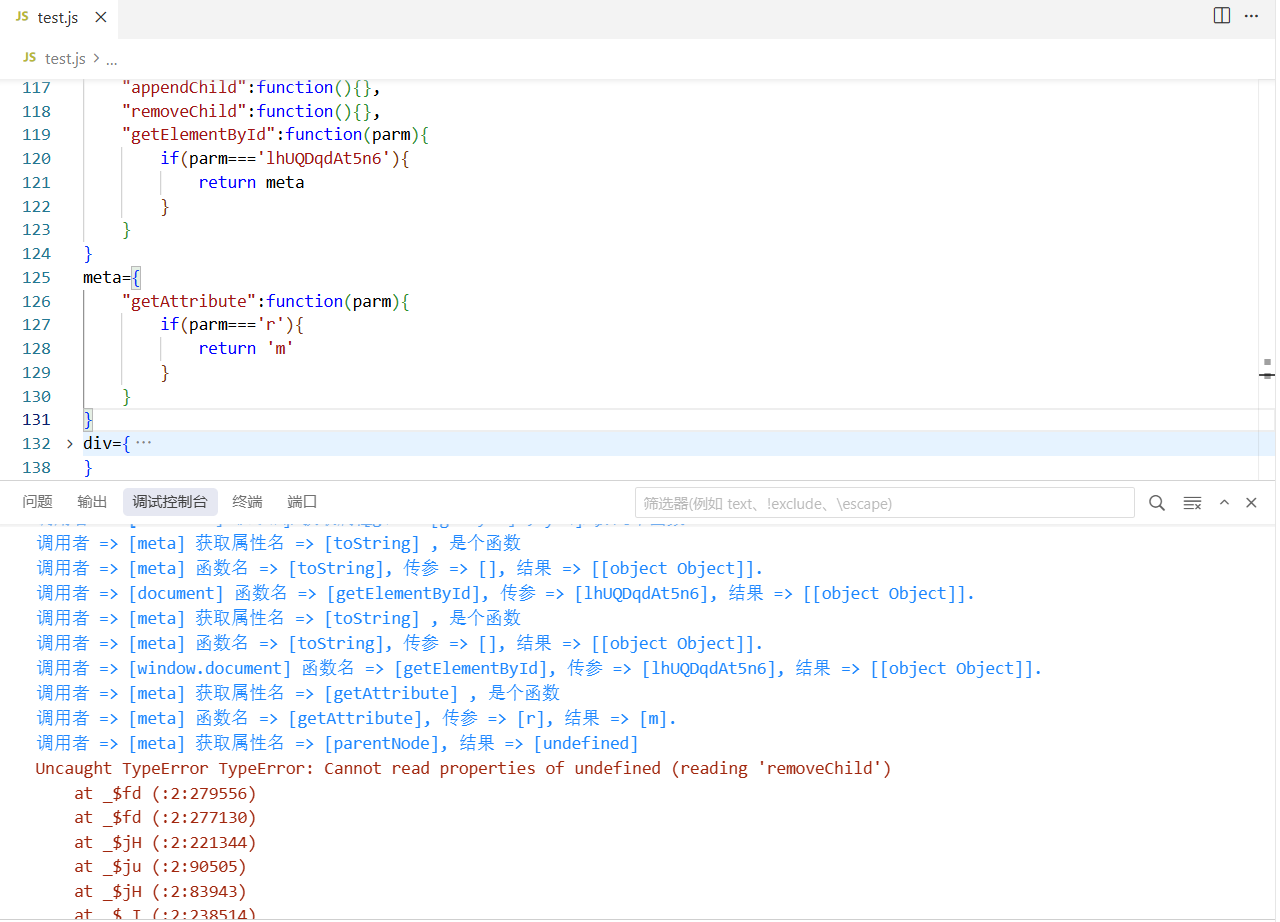Click the JS file icon in breadcrumb

click(29, 58)
